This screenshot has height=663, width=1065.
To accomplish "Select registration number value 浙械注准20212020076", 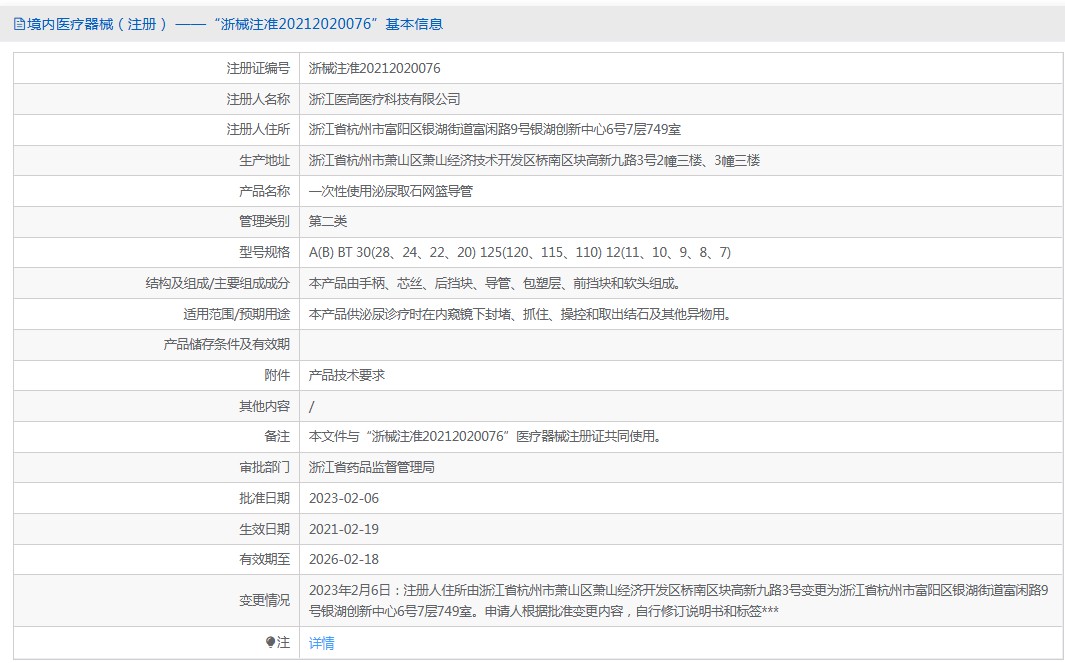I will click(x=374, y=69).
